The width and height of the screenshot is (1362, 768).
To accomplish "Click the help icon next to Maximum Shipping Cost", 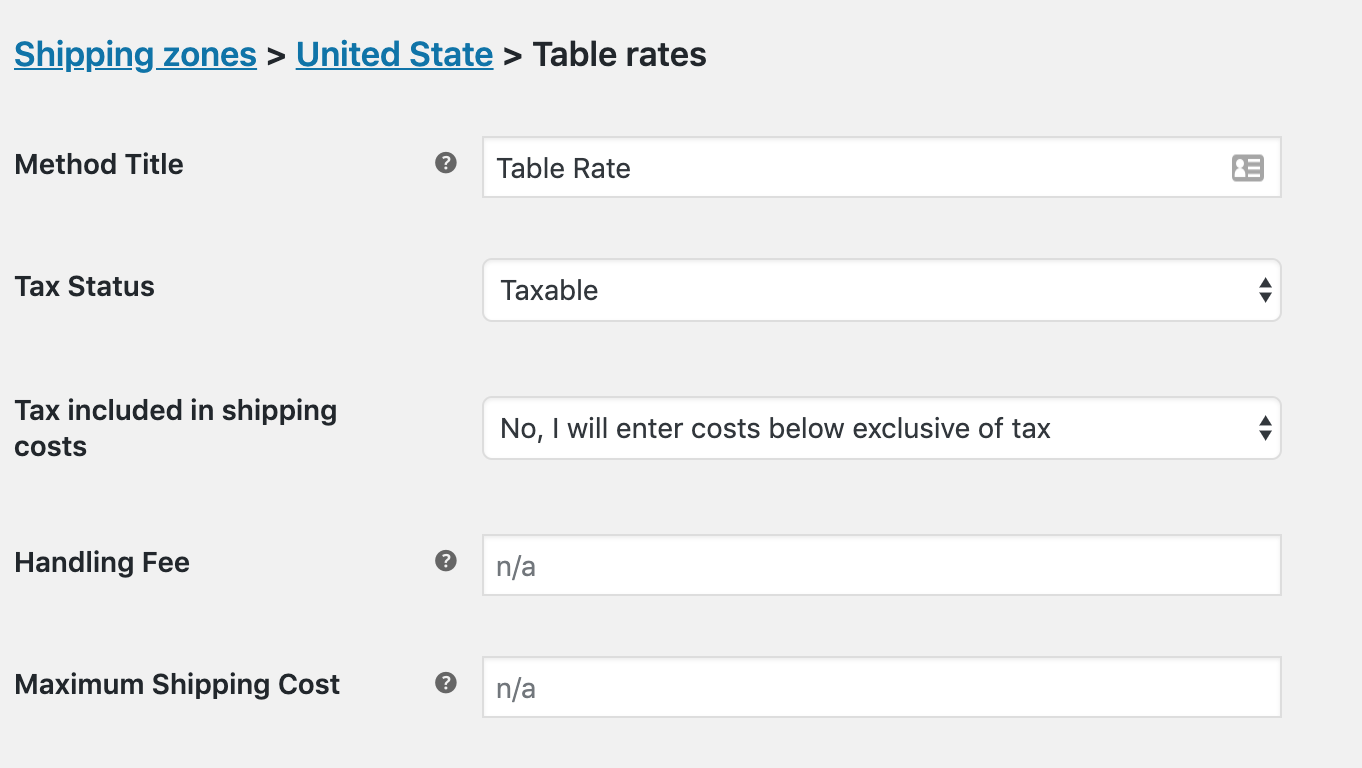I will (444, 683).
